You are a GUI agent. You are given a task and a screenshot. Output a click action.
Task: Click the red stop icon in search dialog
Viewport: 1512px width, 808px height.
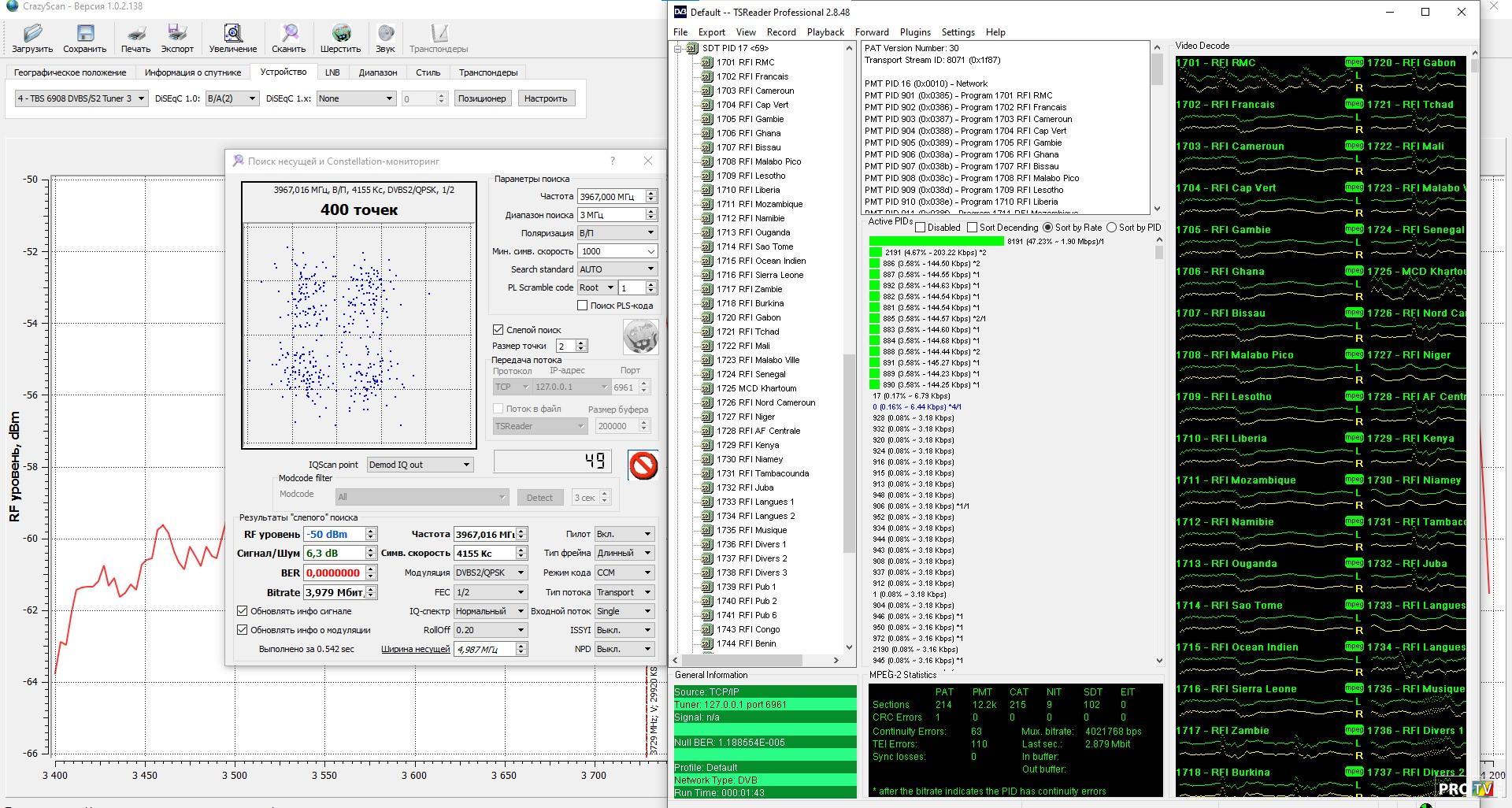[x=643, y=465]
